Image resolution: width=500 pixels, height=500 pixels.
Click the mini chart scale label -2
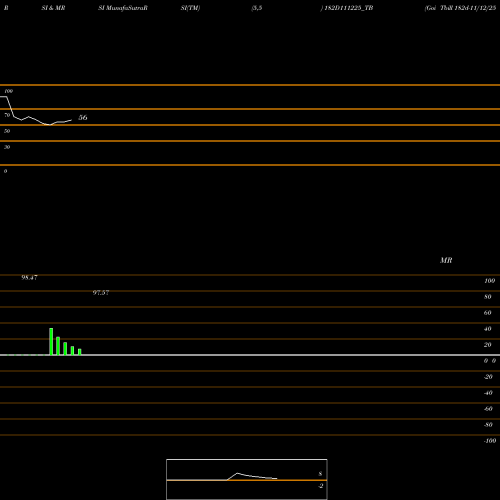pyautogui.click(x=320, y=486)
